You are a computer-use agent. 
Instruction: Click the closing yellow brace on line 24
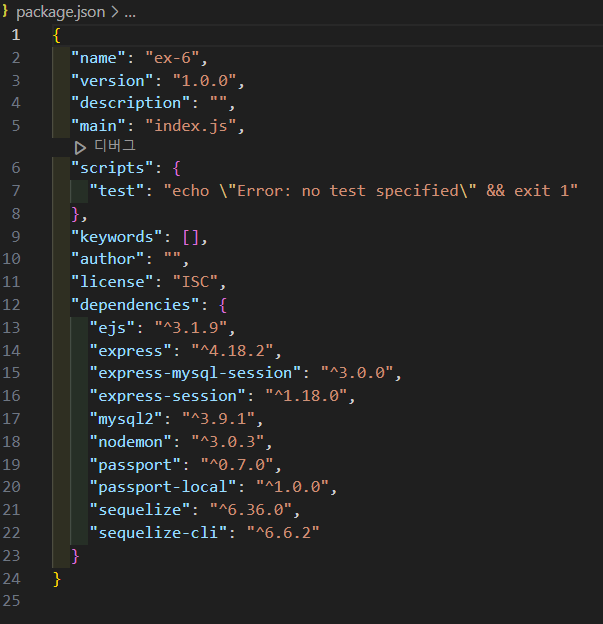point(57,579)
